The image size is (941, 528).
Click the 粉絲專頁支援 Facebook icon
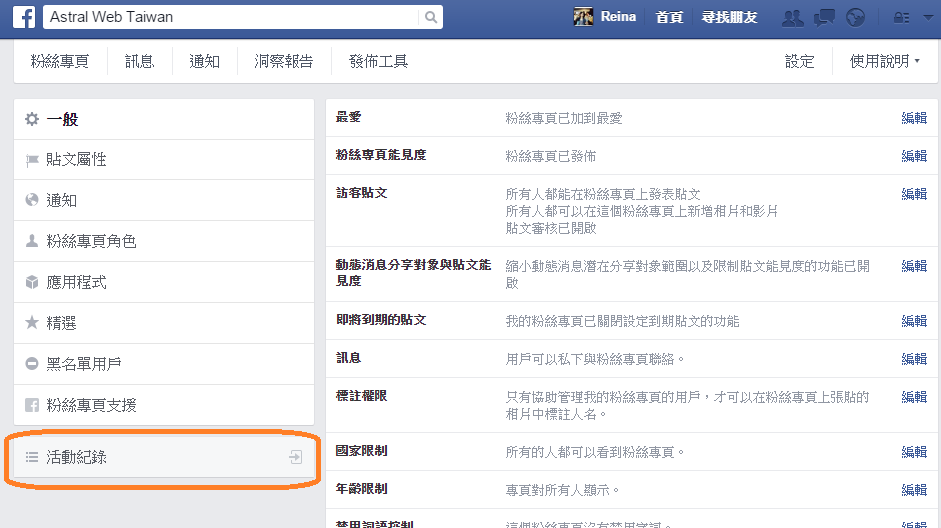click(x=32, y=405)
